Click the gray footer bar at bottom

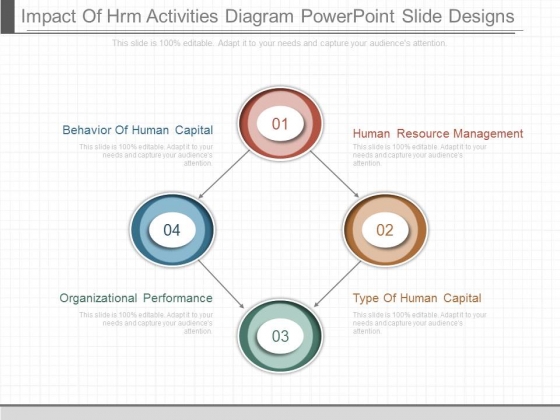pos(280,412)
